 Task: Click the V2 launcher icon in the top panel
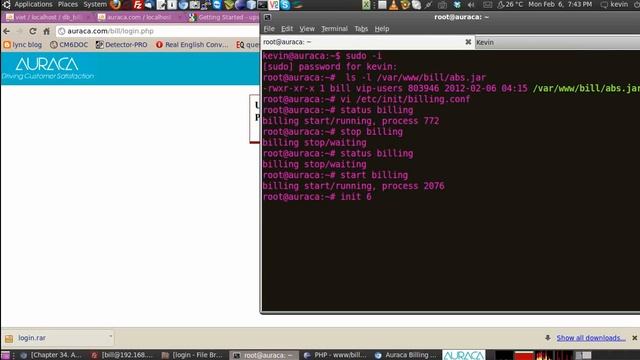[x=273, y=4]
